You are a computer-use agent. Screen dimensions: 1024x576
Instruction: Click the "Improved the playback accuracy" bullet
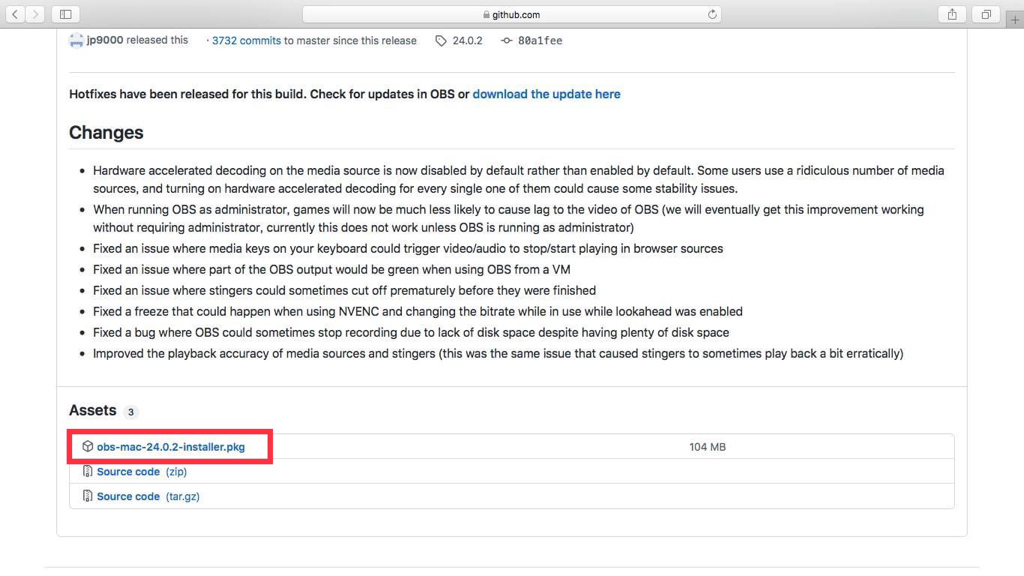coord(498,353)
